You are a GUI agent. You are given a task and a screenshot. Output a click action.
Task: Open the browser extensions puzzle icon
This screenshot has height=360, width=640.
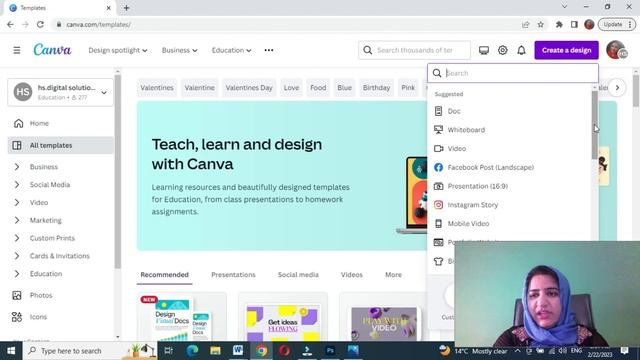tap(559, 24)
